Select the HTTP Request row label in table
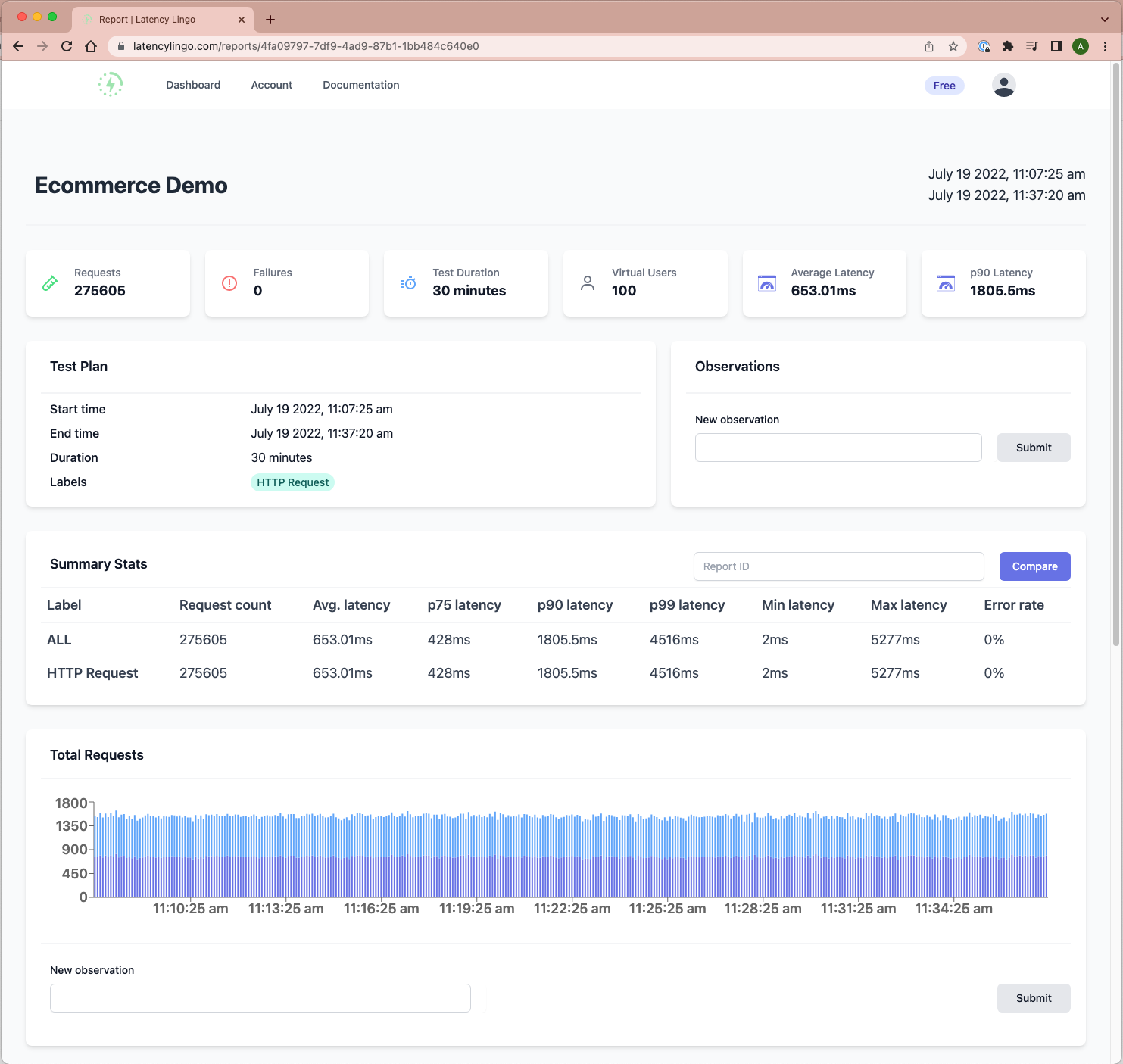This screenshot has height=1064, width=1123. tap(92, 673)
